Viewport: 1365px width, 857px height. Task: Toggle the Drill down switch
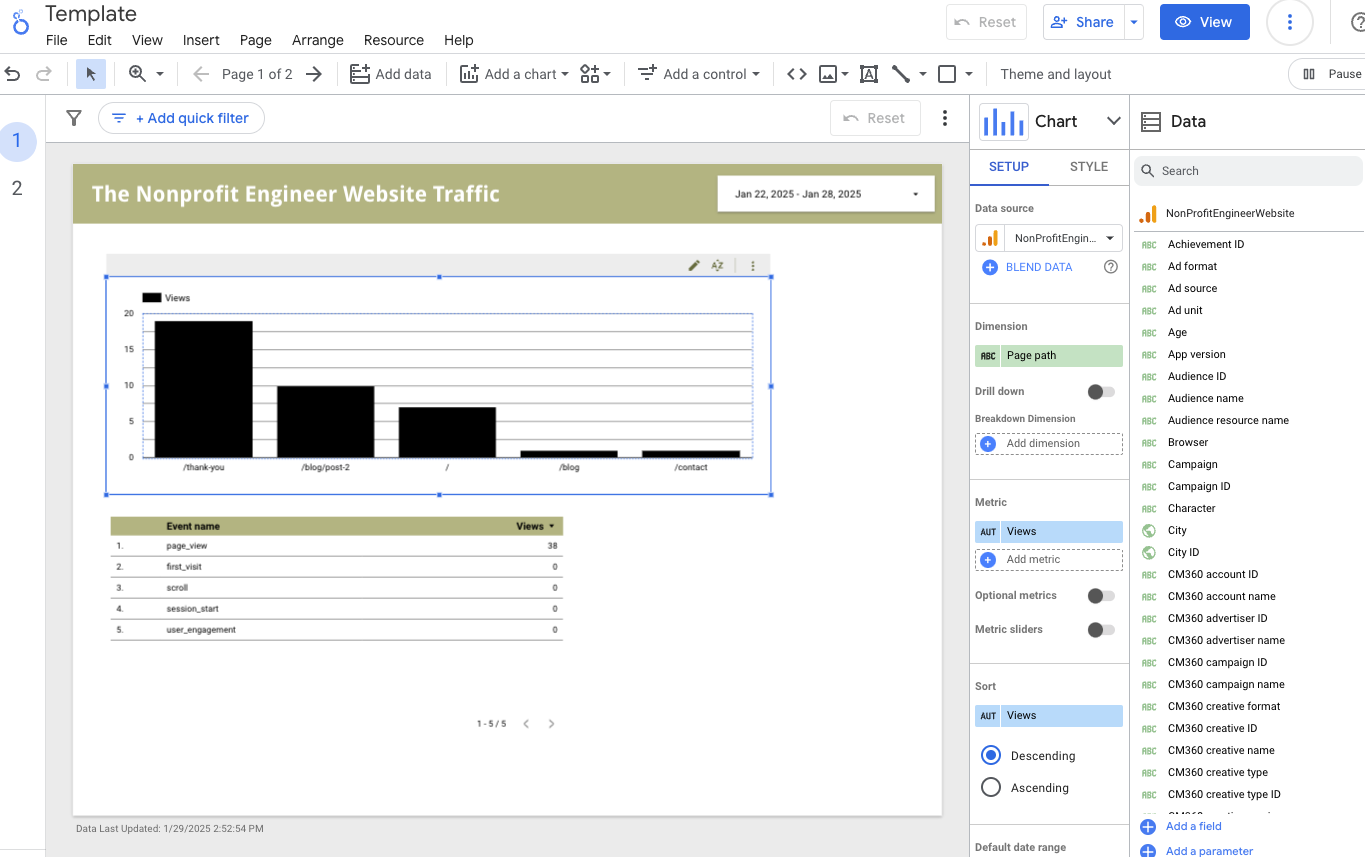(x=1101, y=391)
